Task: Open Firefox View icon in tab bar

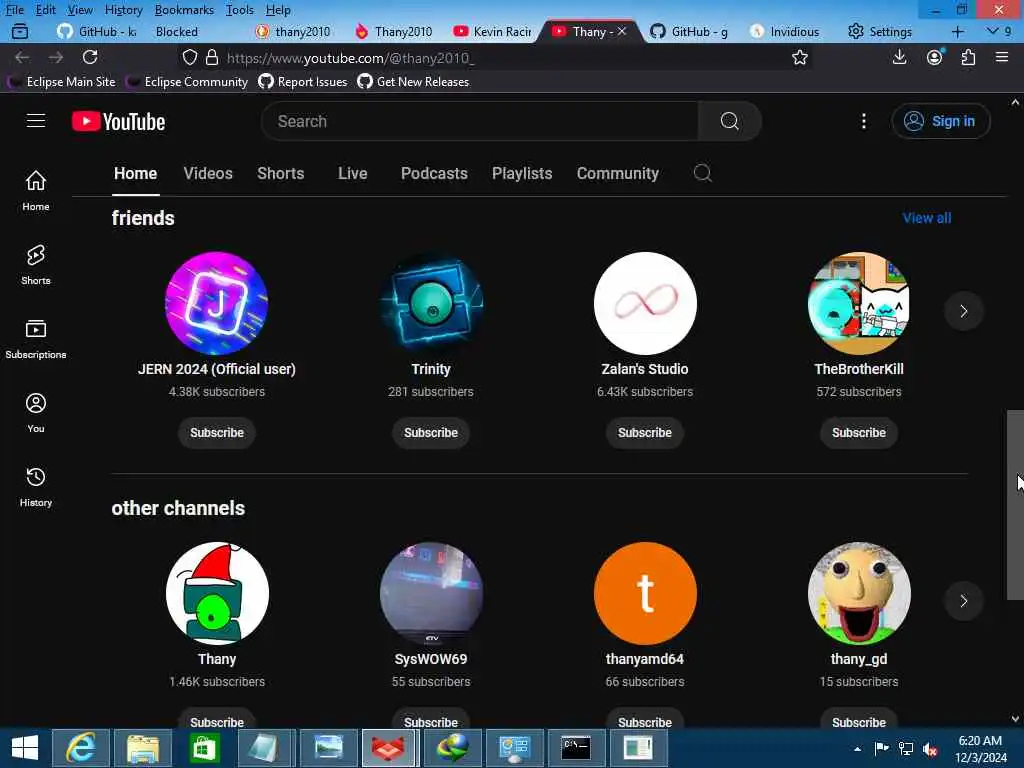Action: point(20,31)
